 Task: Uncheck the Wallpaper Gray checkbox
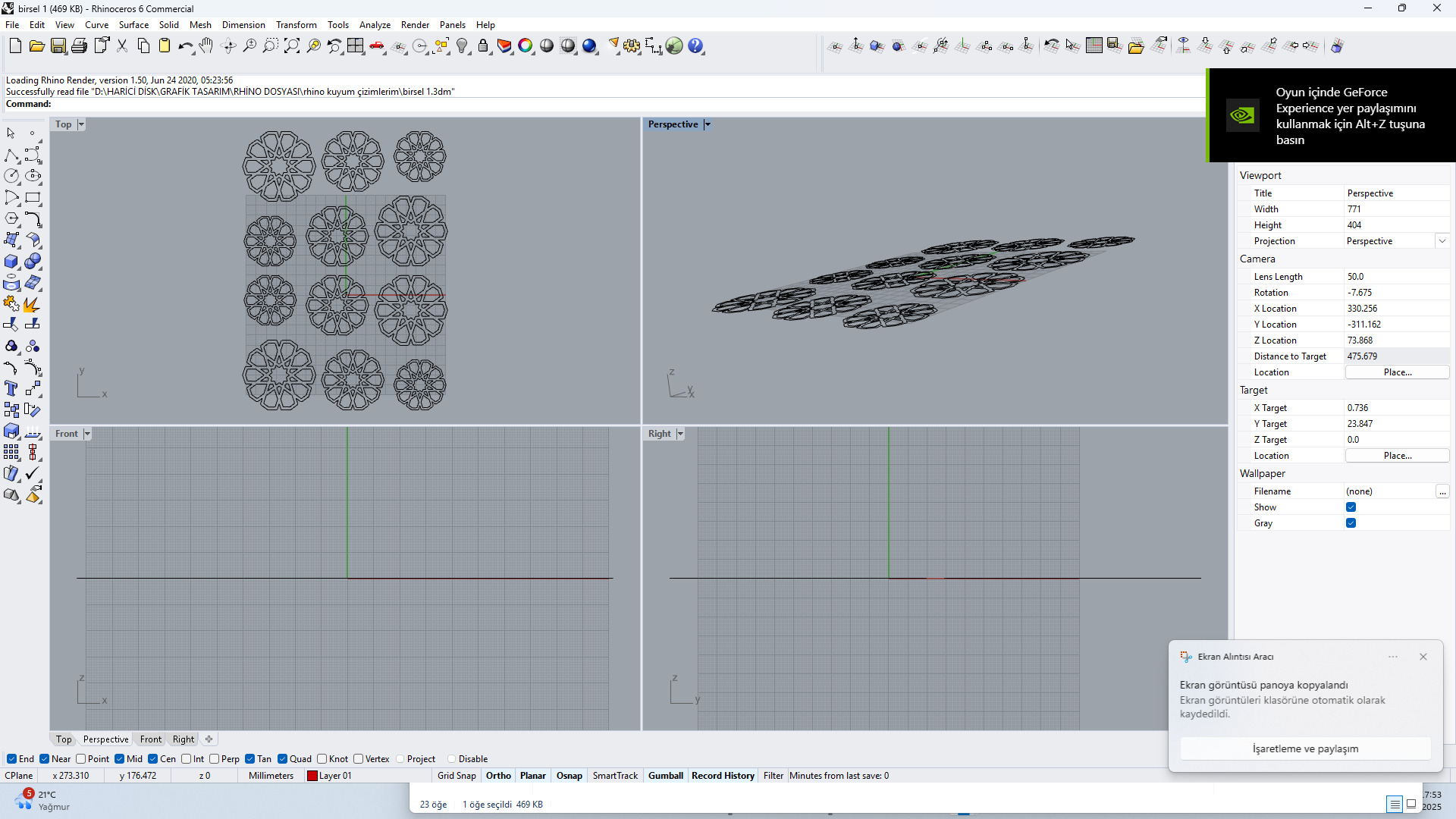click(x=1351, y=523)
